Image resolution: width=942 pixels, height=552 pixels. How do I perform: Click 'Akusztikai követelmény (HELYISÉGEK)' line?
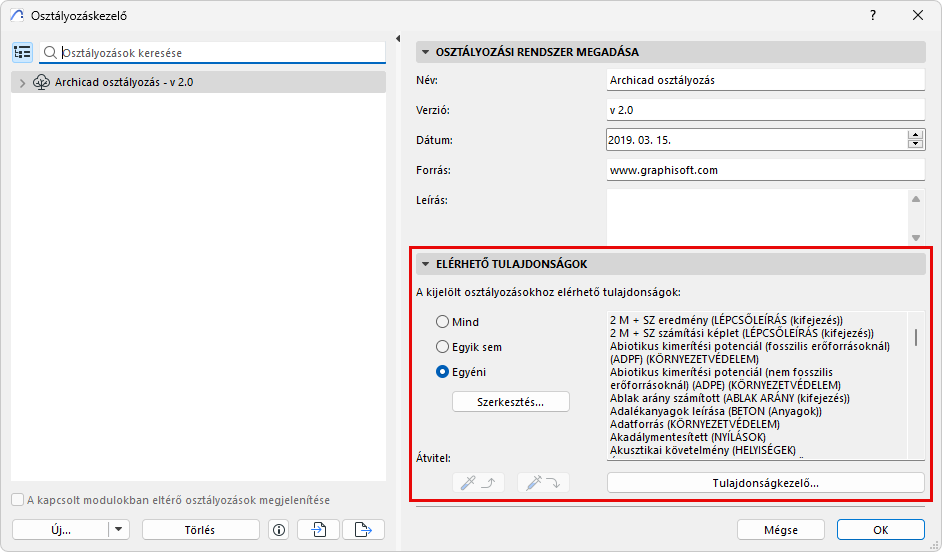703,450
